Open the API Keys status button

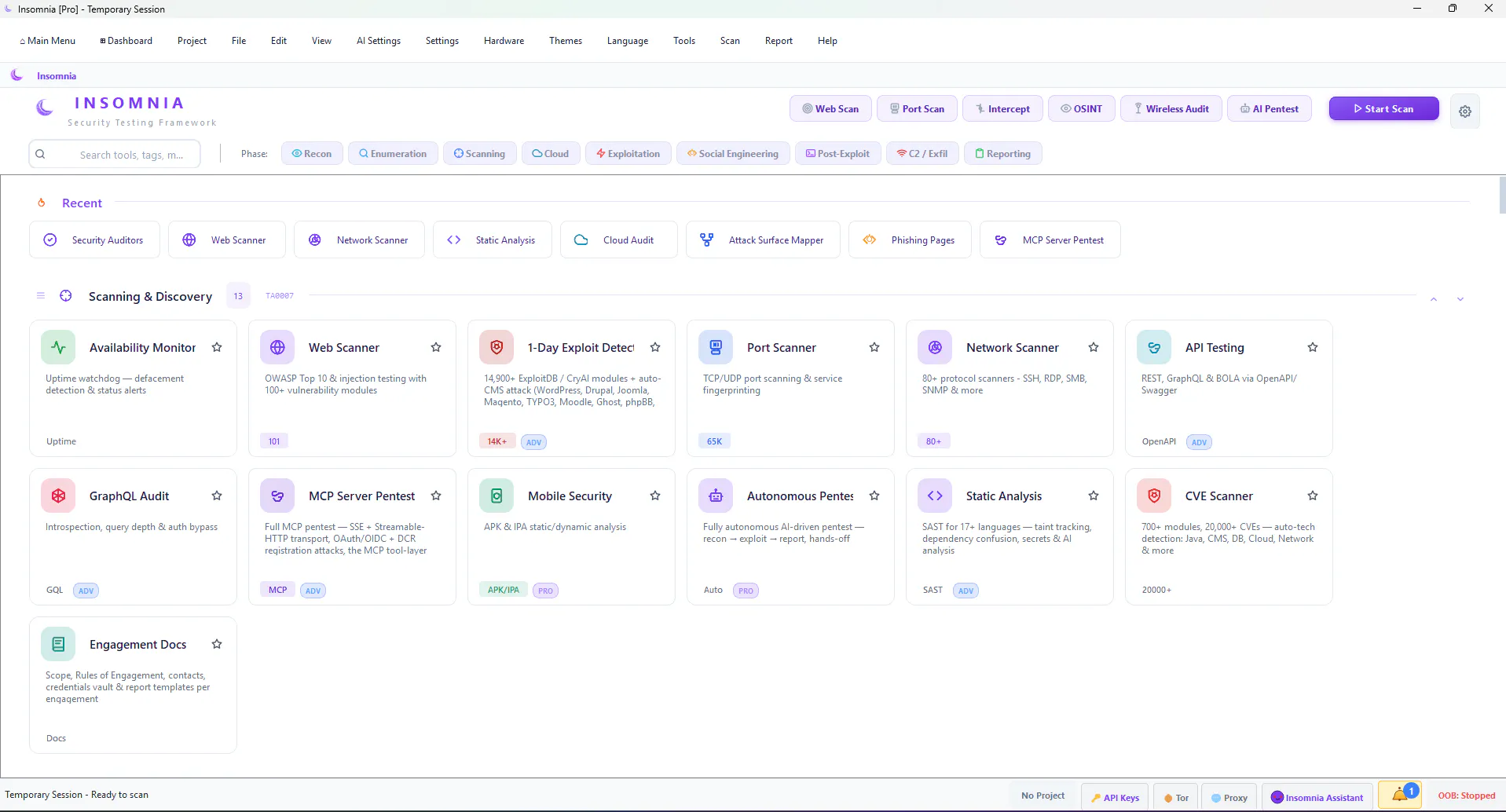click(1115, 797)
